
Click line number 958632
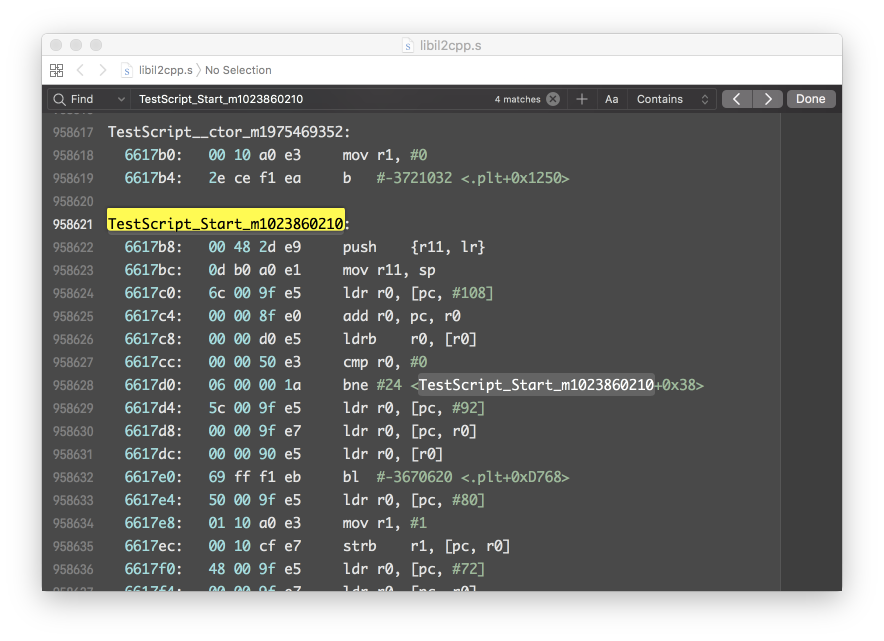tap(73, 478)
